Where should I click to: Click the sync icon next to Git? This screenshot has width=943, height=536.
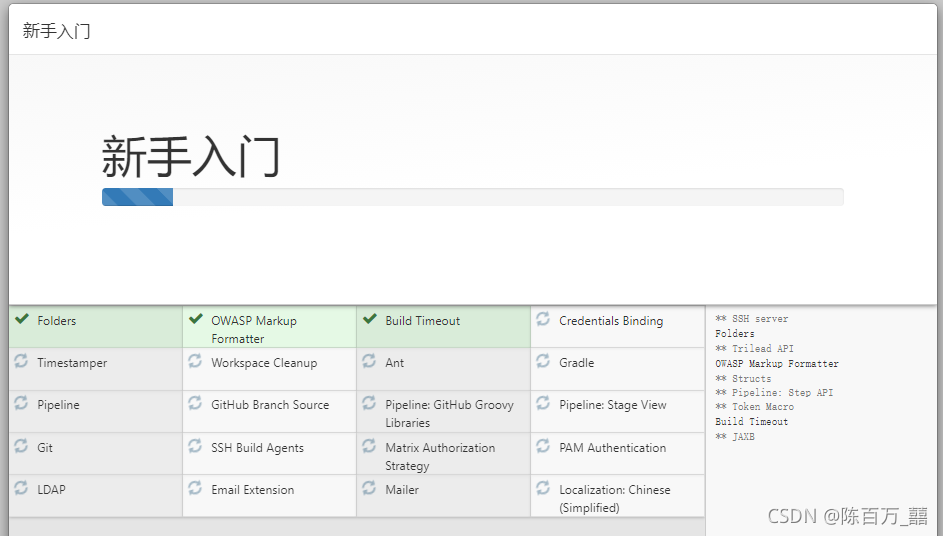21,446
